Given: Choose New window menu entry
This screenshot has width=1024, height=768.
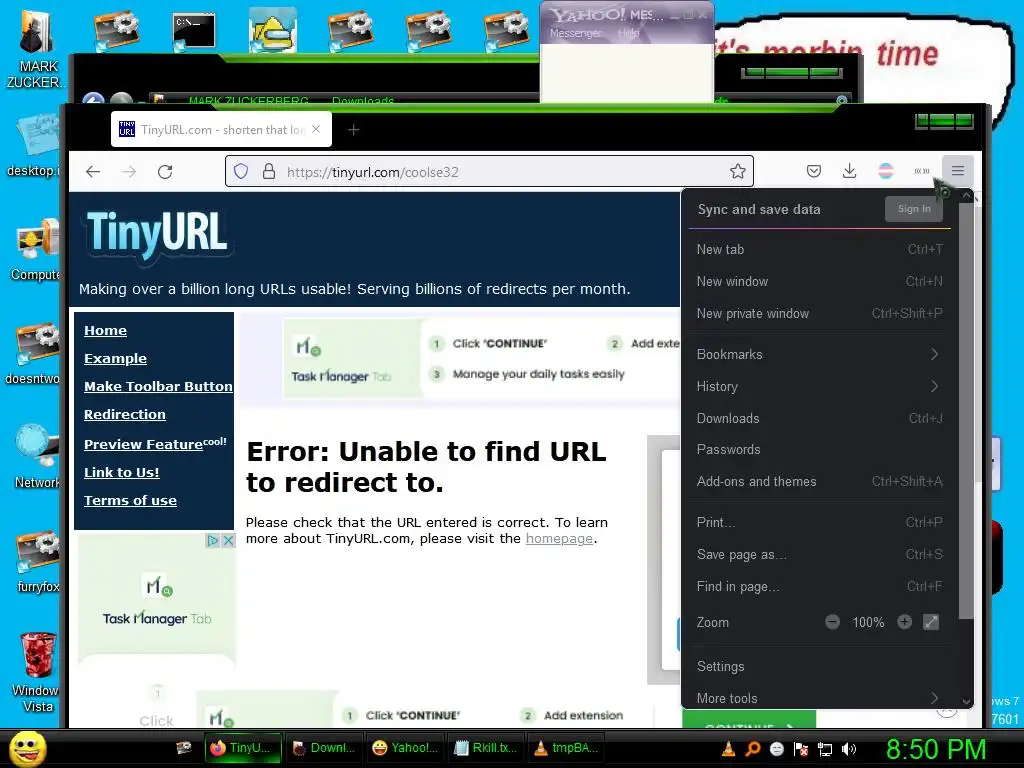Looking at the screenshot, I should [x=819, y=281].
